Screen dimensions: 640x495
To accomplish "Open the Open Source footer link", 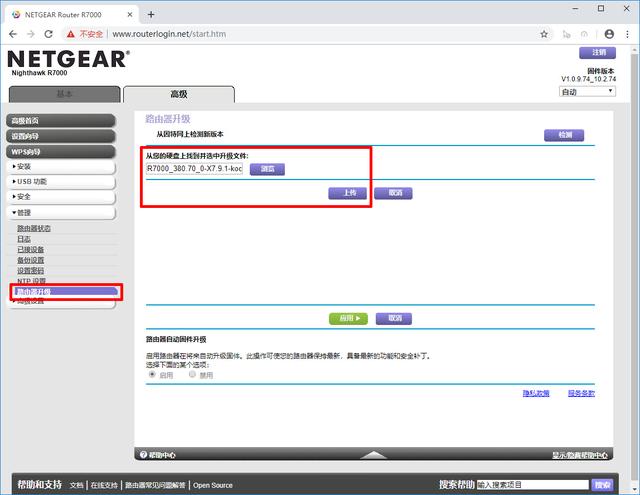I will click(213, 485).
